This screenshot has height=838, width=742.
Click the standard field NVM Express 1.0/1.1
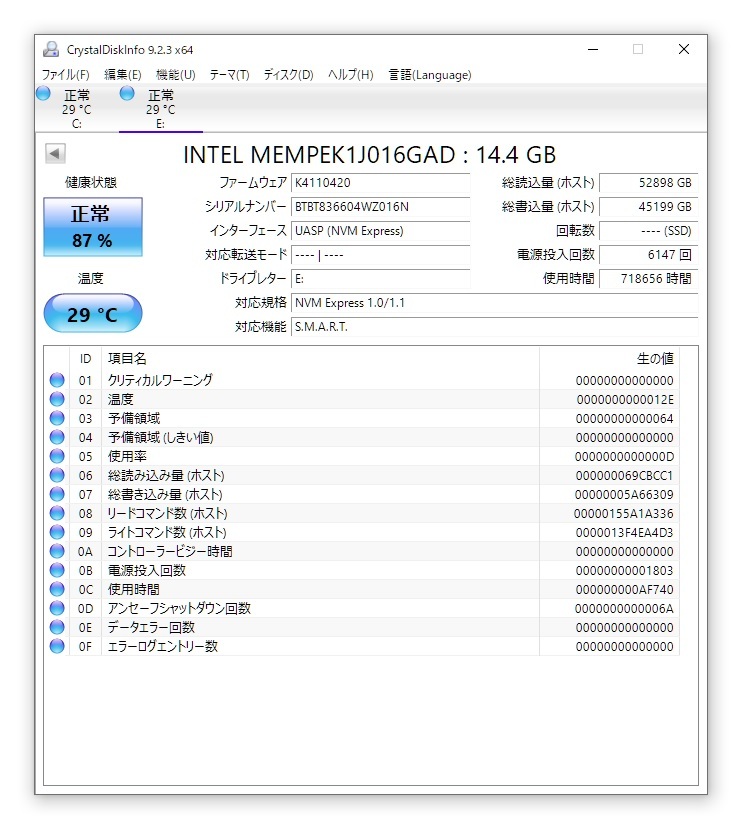pyautogui.click(x=494, y=303)
